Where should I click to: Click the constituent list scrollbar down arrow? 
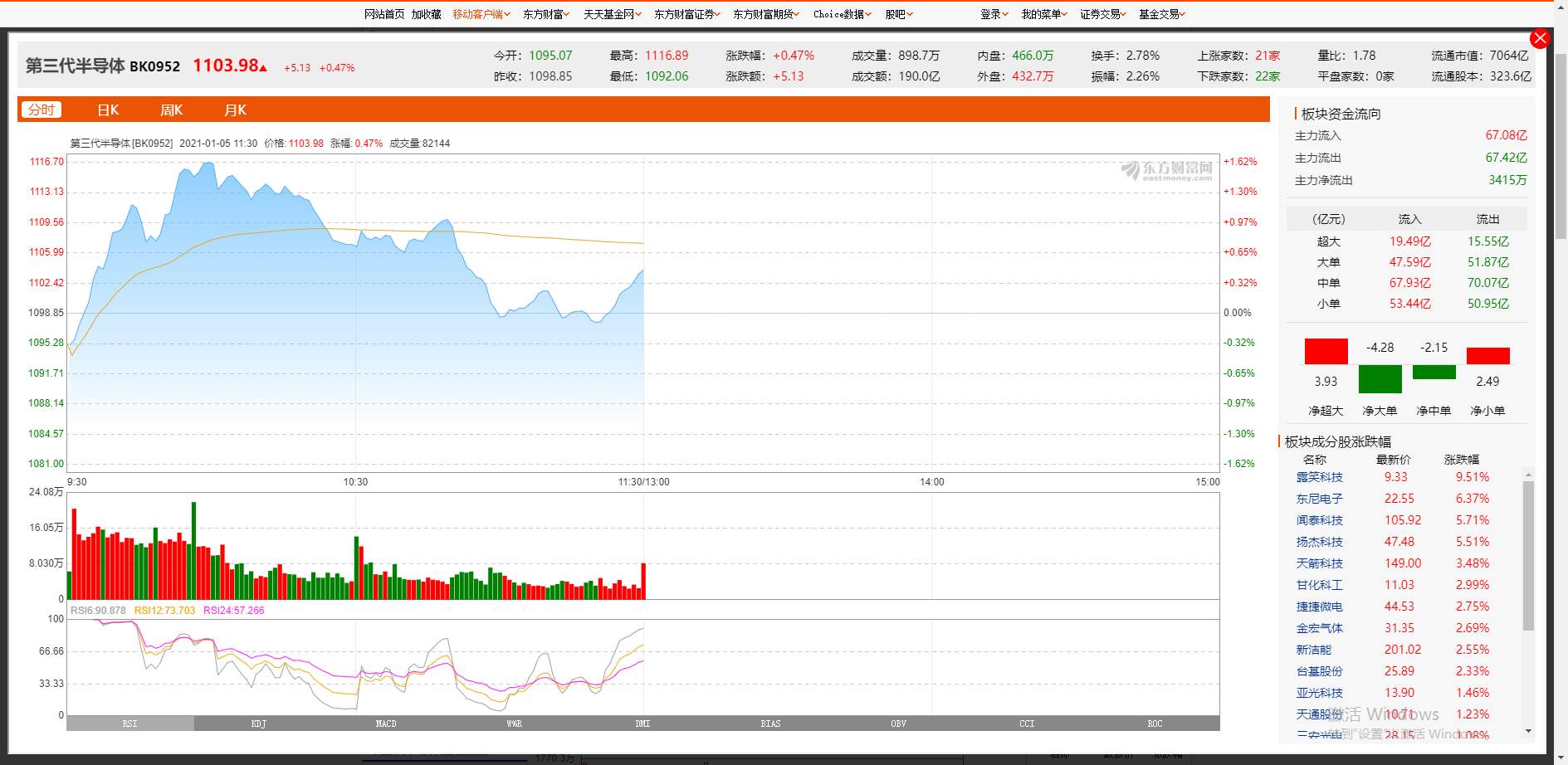click(x=1528, y=731)
